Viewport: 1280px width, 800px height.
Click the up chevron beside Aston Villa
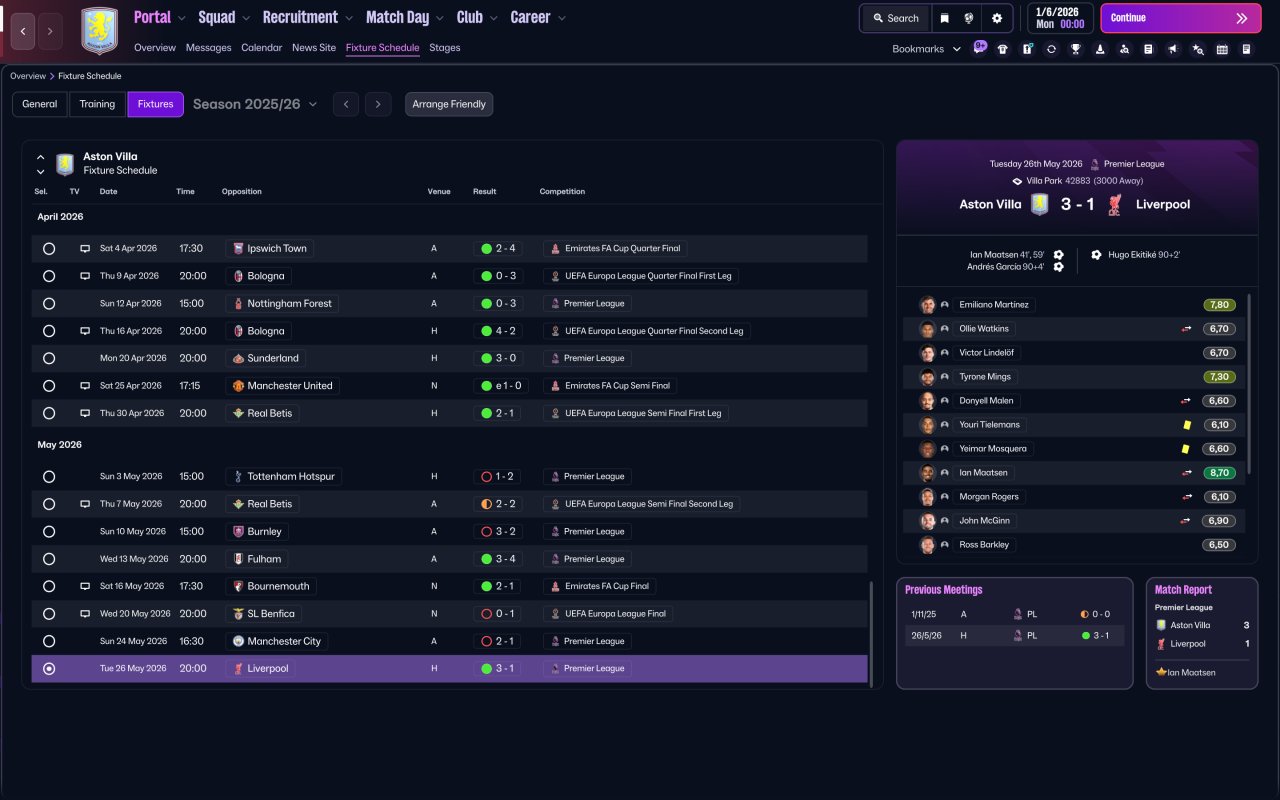click(x=41, y=157)
